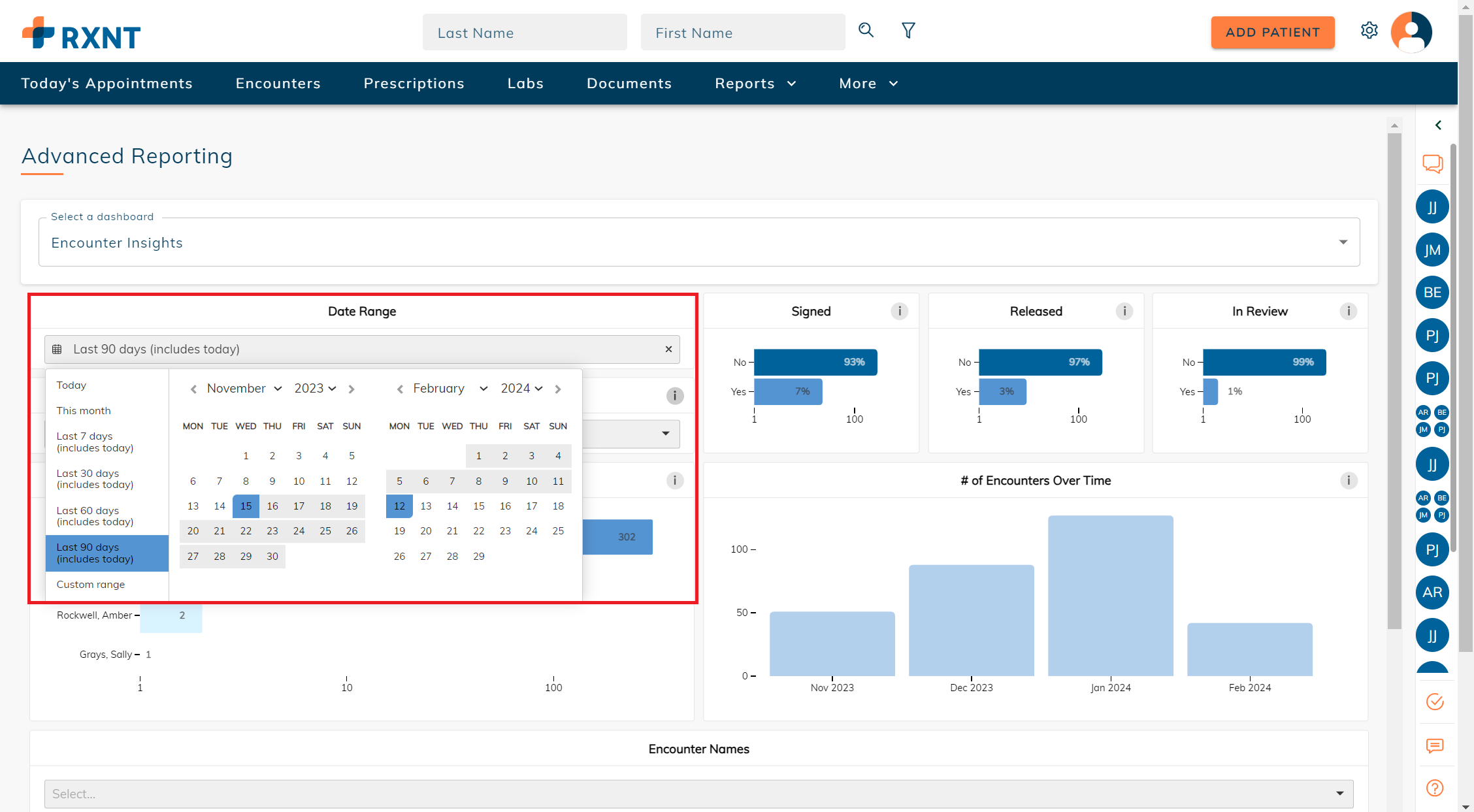Expand the Select a dashboard dropdown
1474x812 pixels.
click(699, 242)
